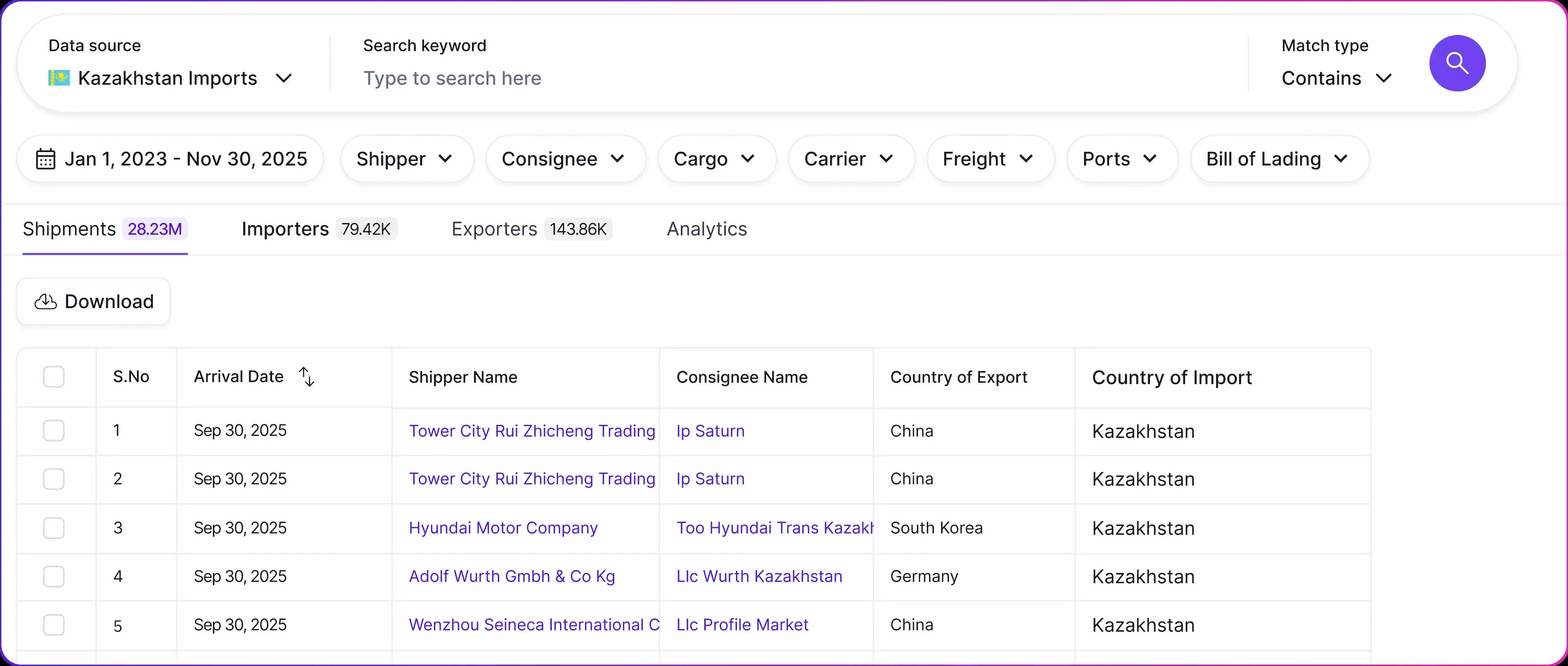The image size is (1568, 666).
Task: Click the purple magnifier search button
Action: click(1457, 63)
